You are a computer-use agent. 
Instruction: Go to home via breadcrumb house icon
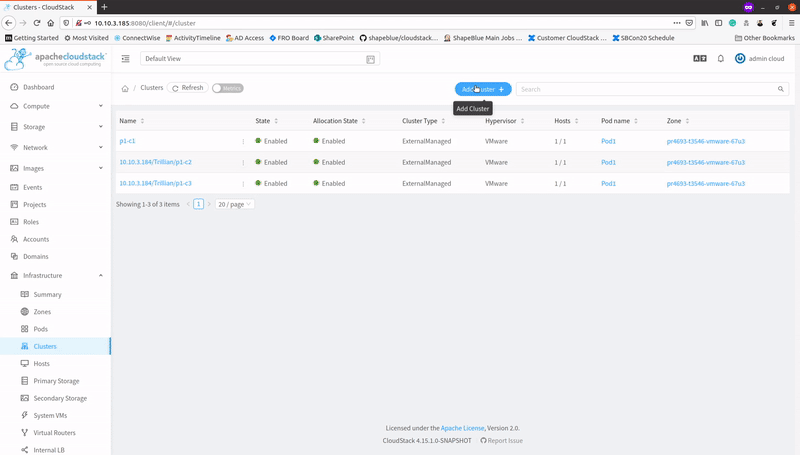(x=125, y=88)
